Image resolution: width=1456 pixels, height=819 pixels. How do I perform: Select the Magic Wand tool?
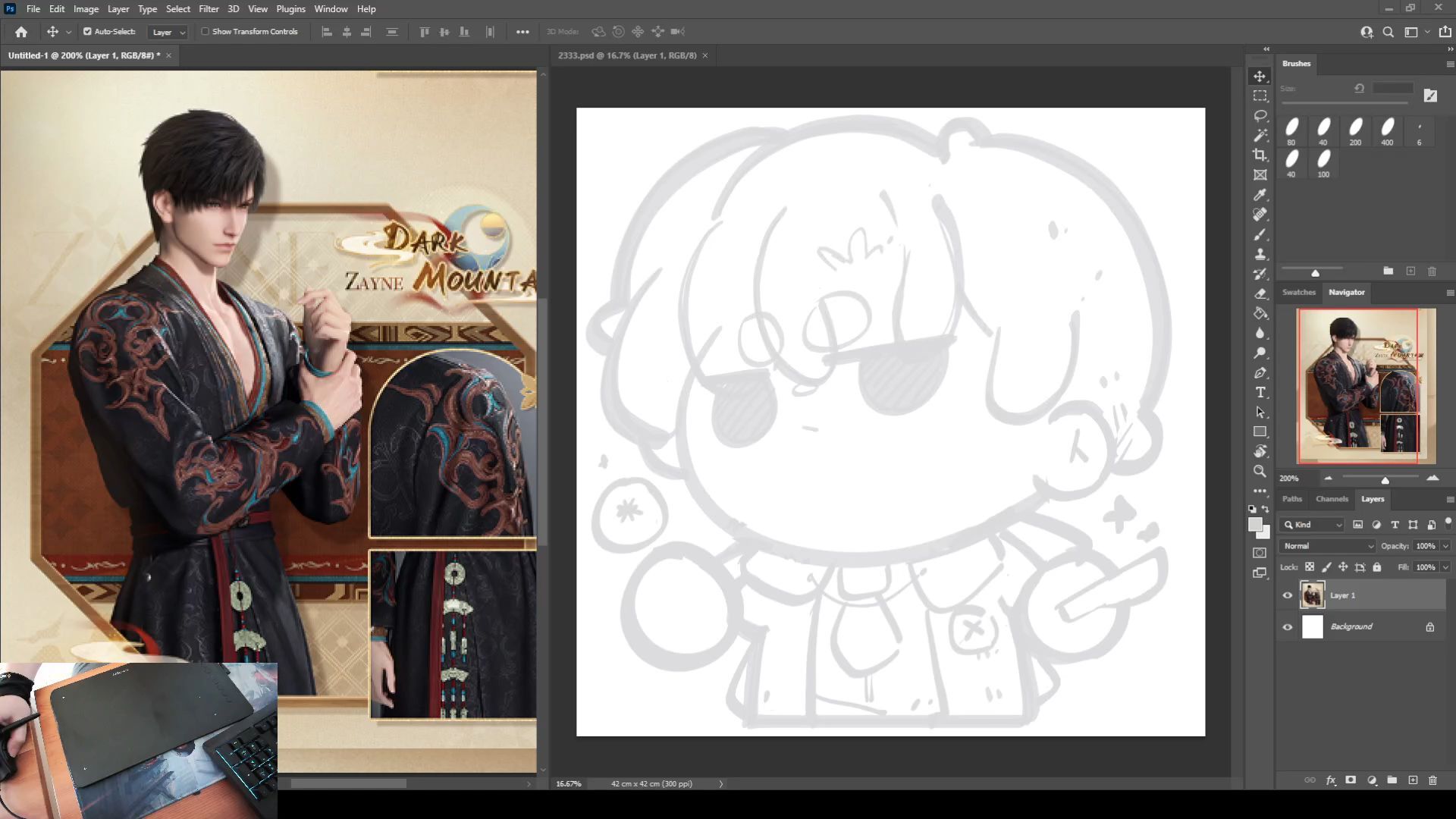pyautogui.click(x=1260, y=136)
